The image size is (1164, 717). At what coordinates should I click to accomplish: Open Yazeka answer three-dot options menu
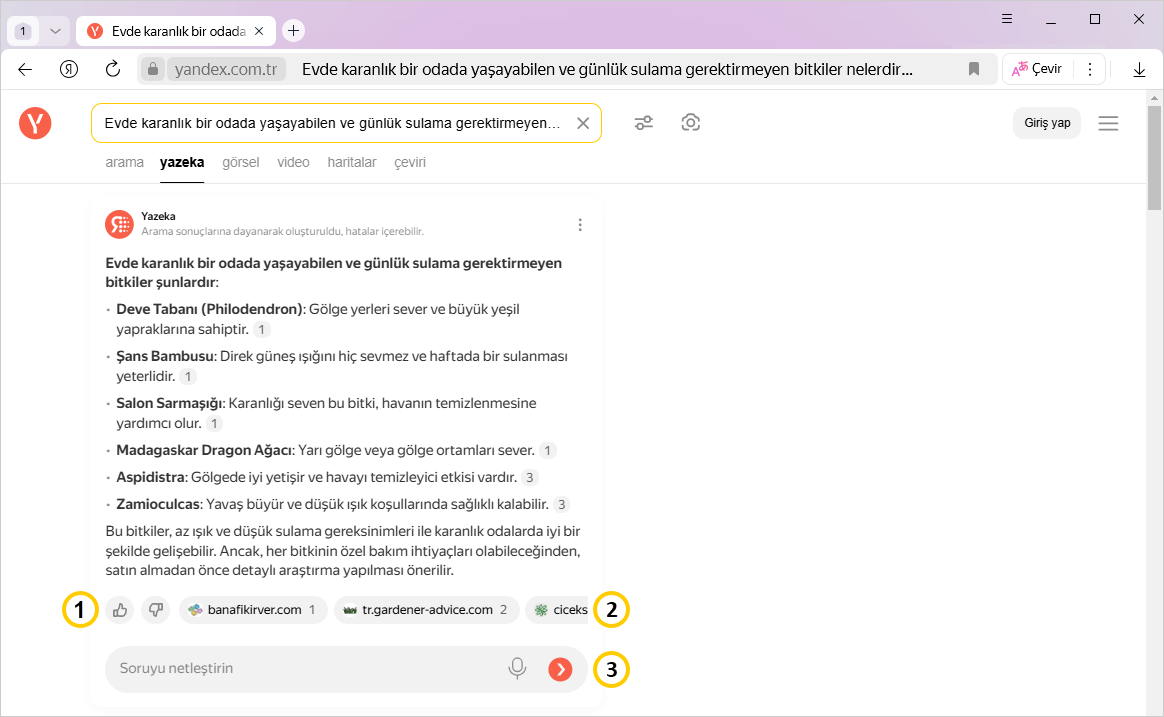click(x=580, y=225)
